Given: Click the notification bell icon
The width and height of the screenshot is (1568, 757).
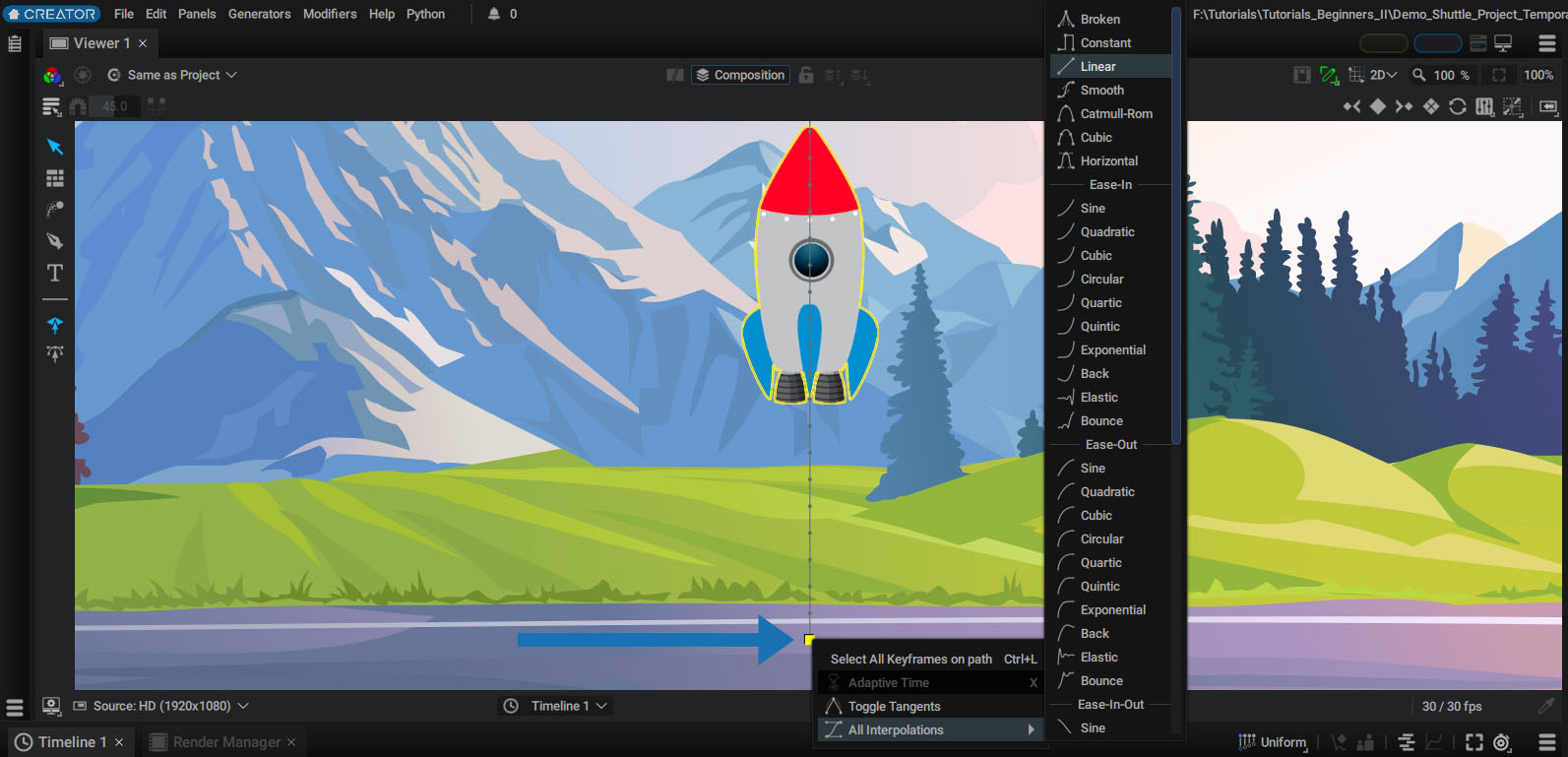Looking at the screenshot, I should point(494,14).
